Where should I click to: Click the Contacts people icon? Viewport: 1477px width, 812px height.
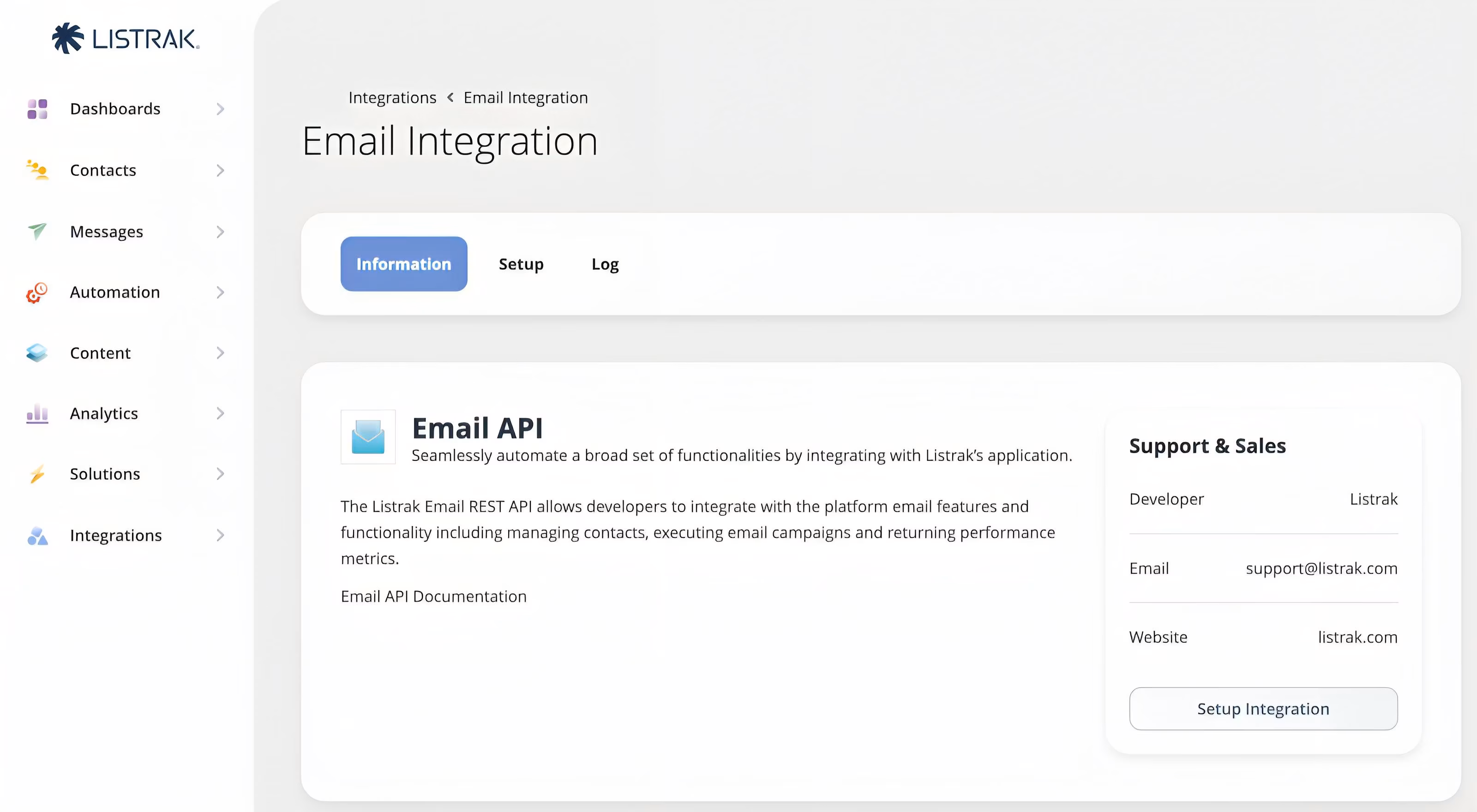point(37,170)
